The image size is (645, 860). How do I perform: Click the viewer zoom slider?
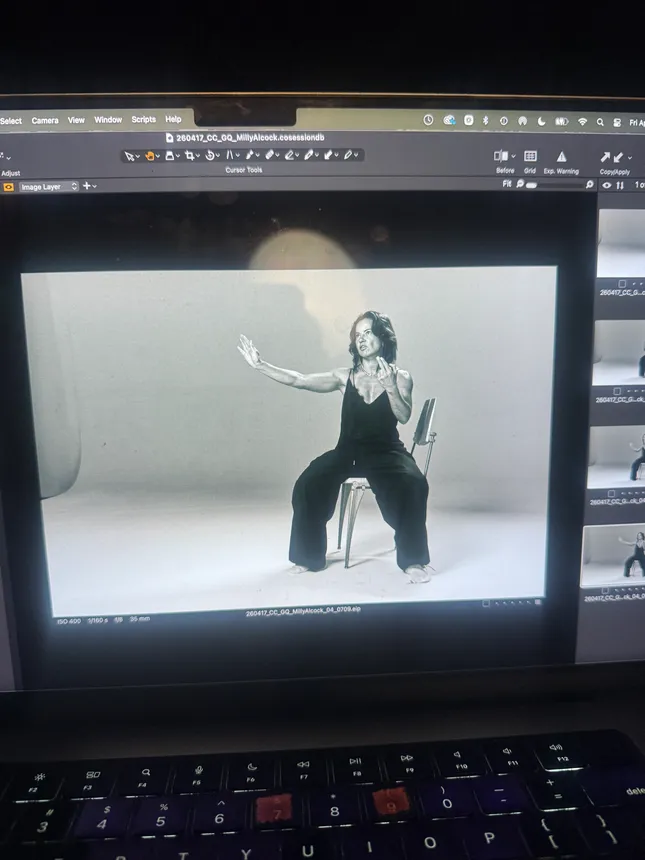point(557,185)
